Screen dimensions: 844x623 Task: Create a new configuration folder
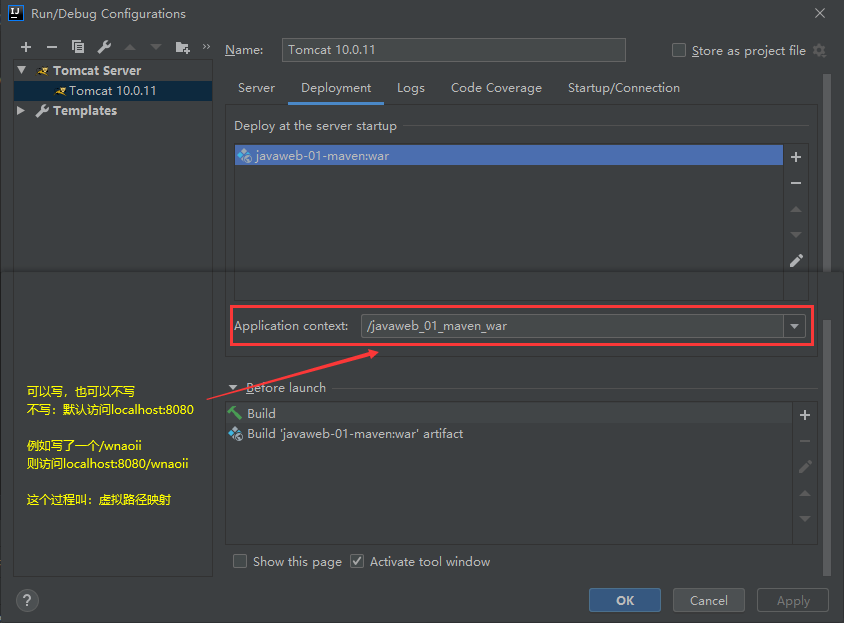coord(182,47)
